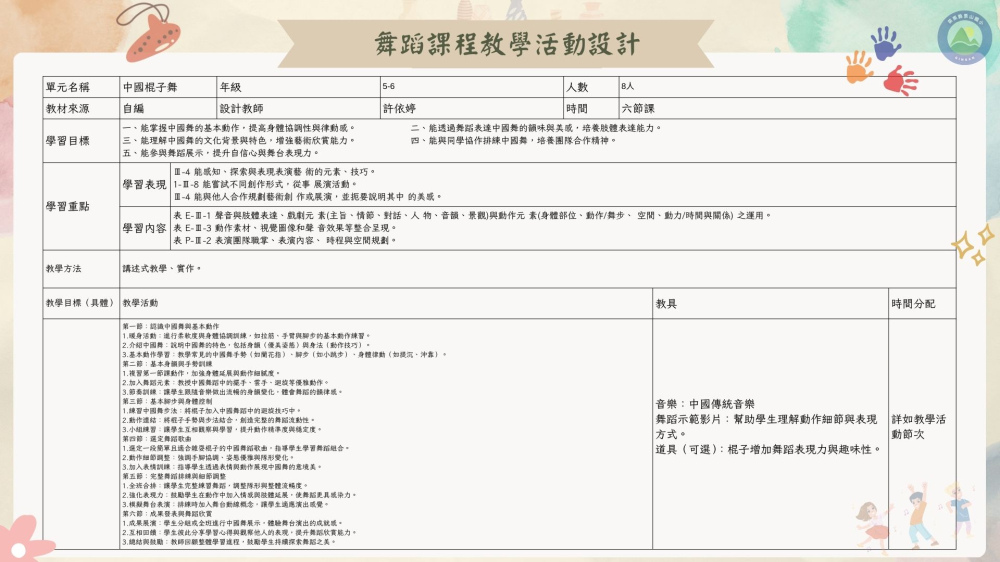1000x562 pixels.
Task: Click the red handprint graphic
Action: coord(900,80)
